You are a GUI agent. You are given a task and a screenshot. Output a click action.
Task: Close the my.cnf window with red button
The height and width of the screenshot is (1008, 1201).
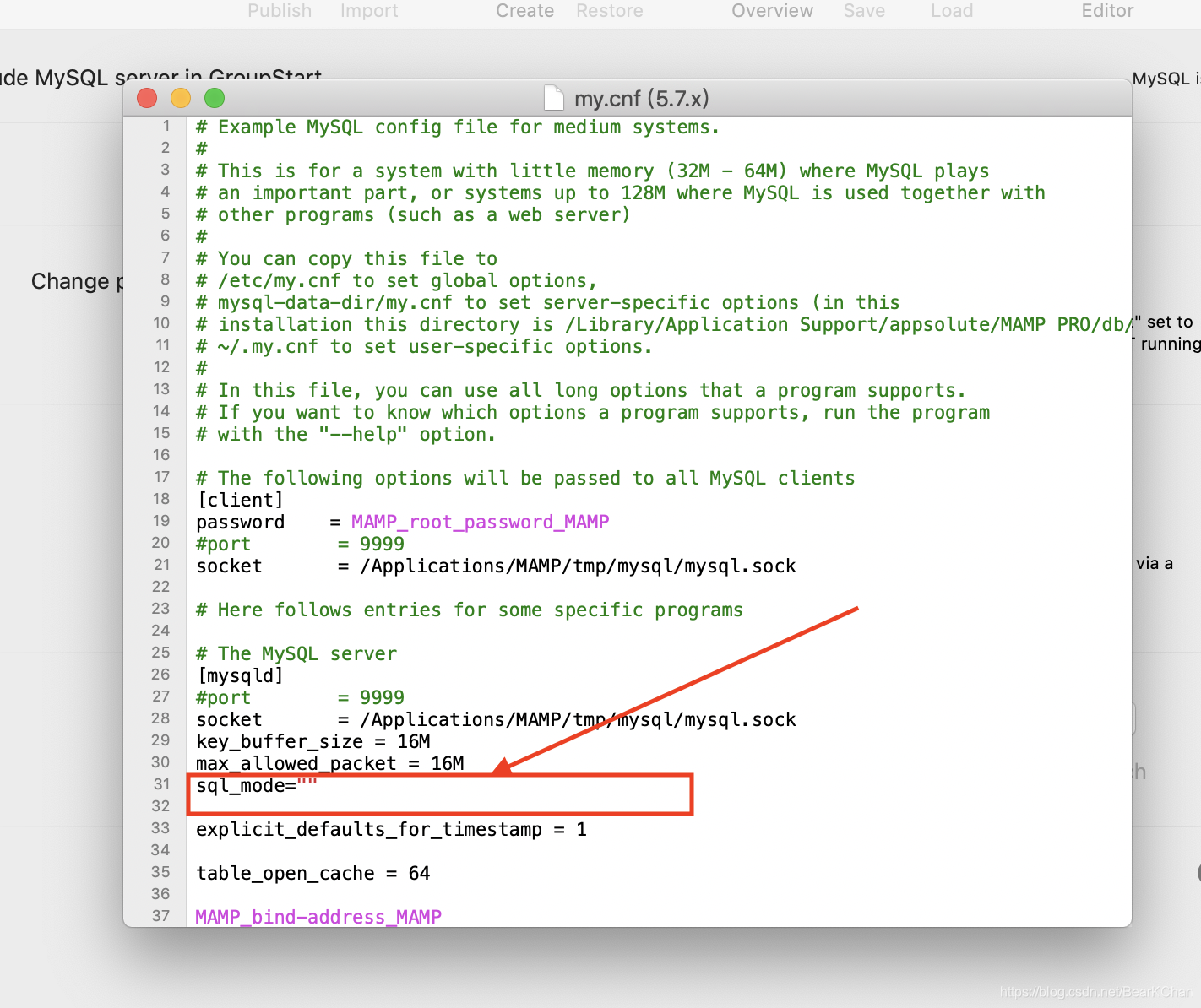tap(147, 98)
